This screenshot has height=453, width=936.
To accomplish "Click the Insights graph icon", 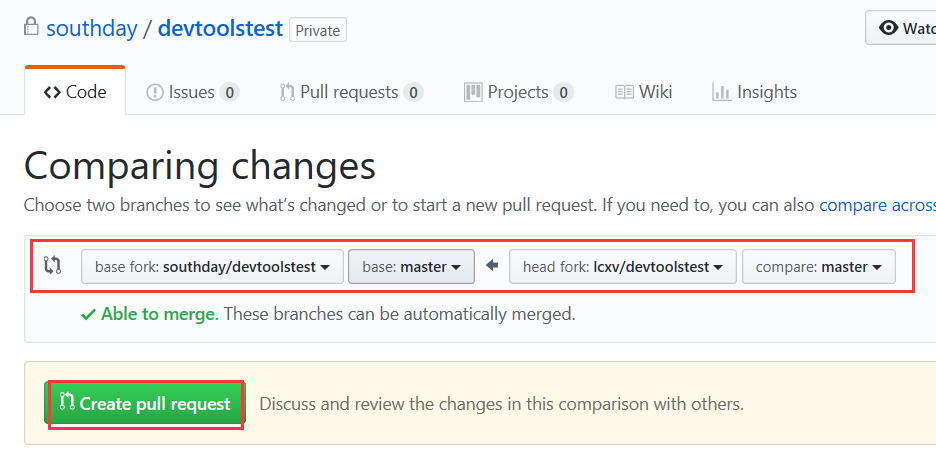I will tap(721, 93).
